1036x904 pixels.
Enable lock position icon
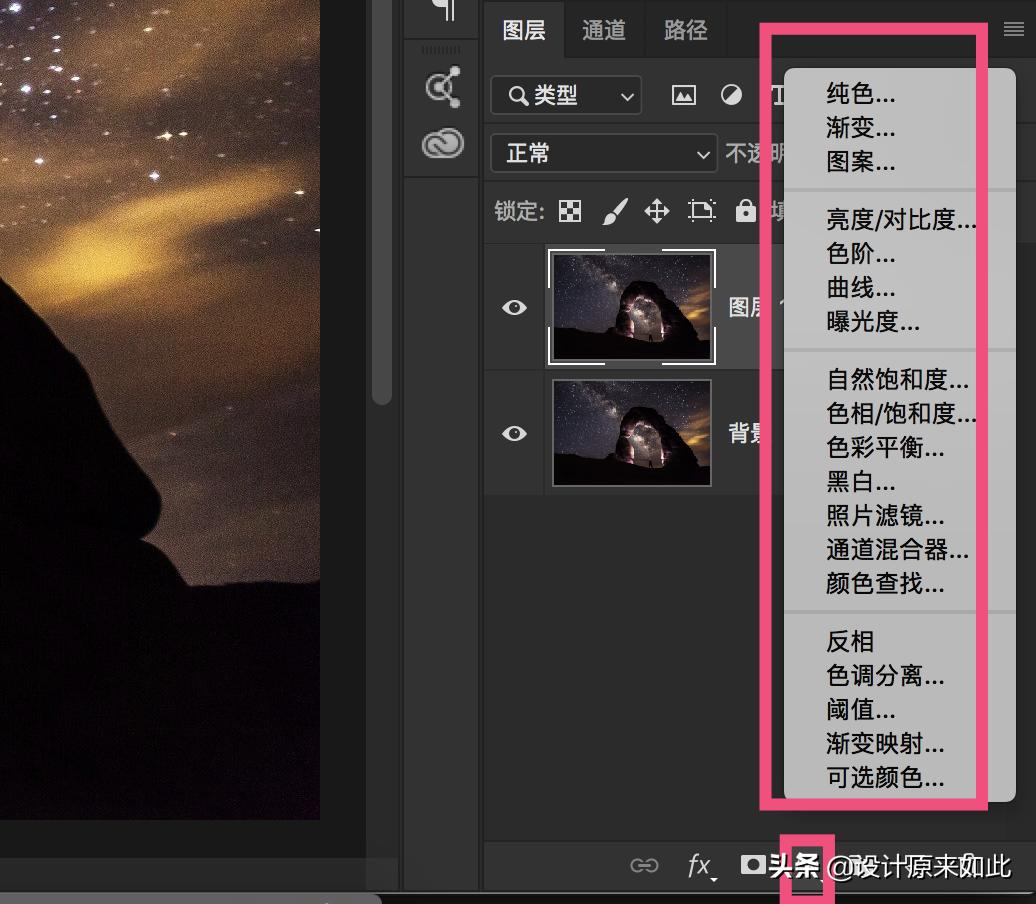click(658, 211)
